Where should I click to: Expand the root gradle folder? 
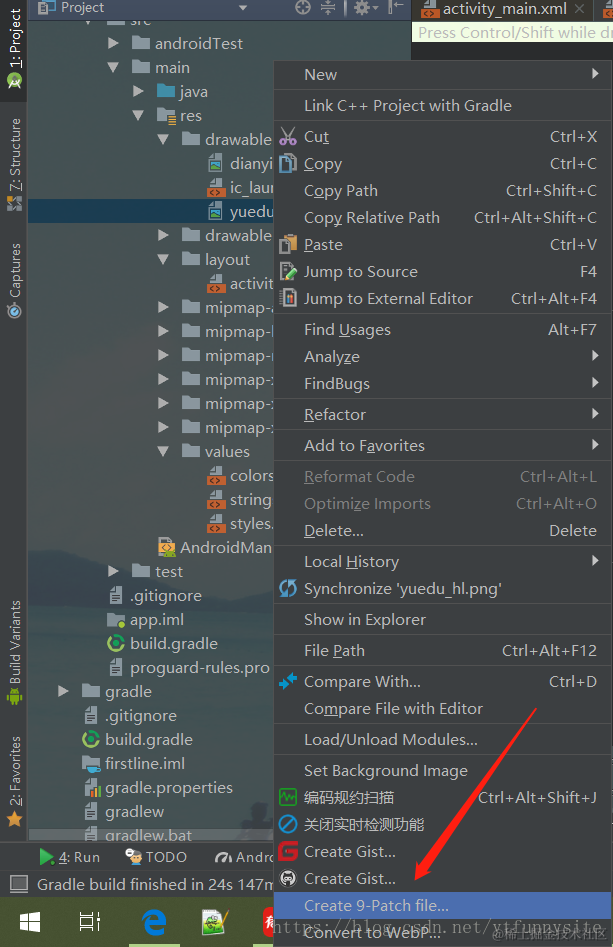click(x=63, y=691)
